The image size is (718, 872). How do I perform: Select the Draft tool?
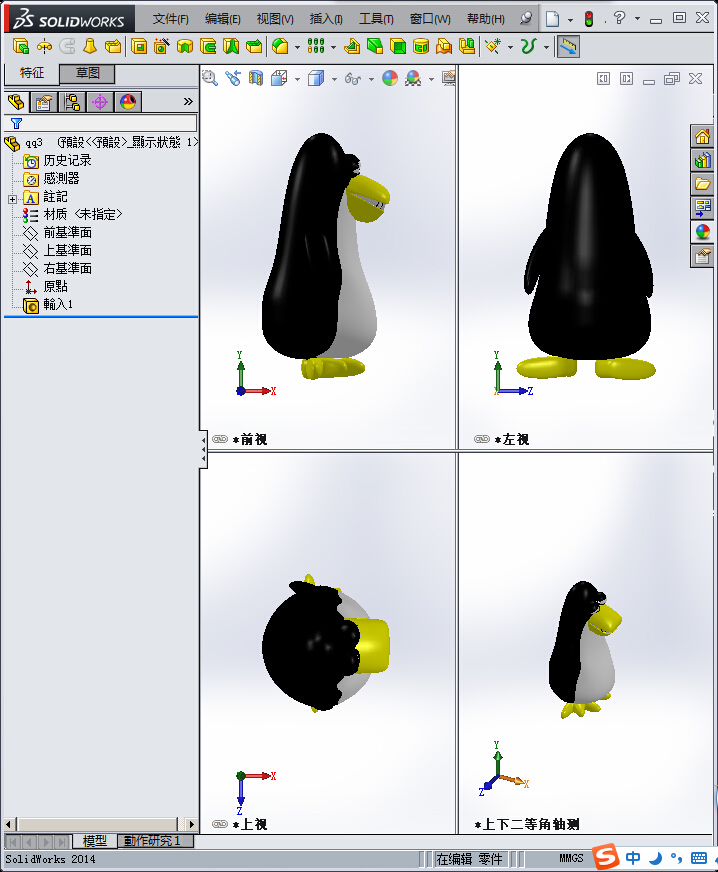click(x=375, y=47)
